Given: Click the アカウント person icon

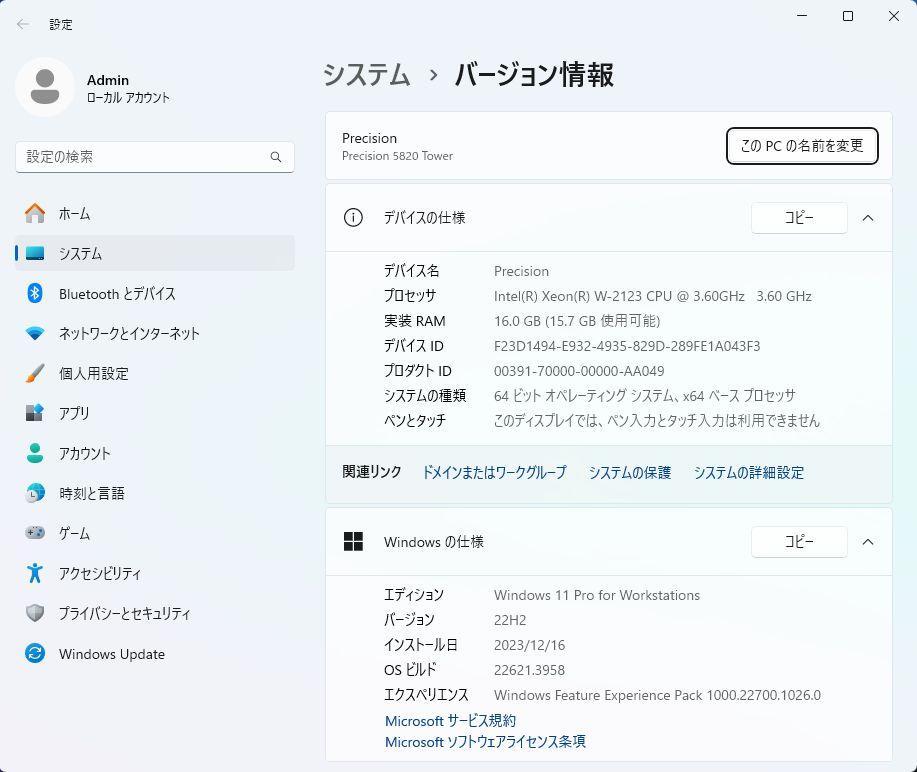Looking at the screenshot, I should (x=35, y=453).
